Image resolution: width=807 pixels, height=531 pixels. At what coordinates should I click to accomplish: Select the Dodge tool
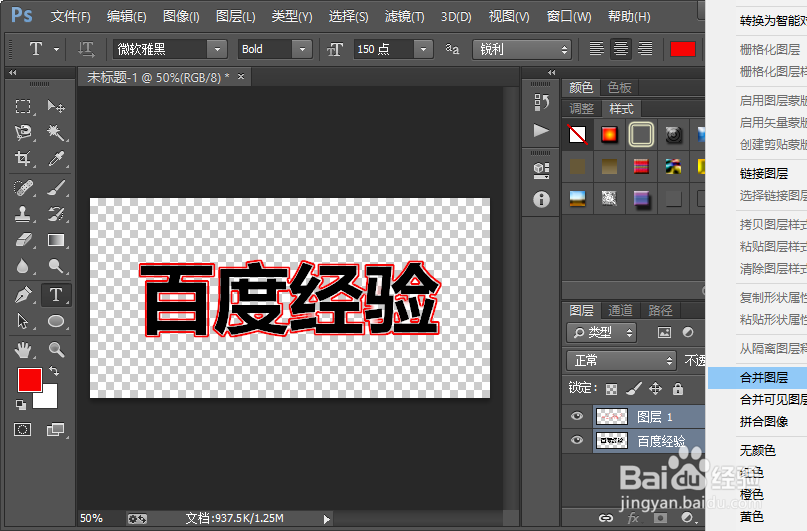click(56, 266)
